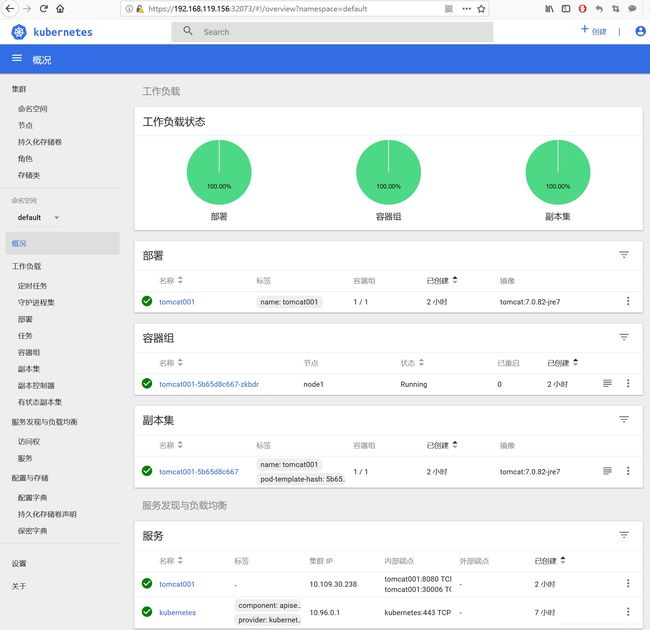
Task: Click the 部署 100% pie chart
Action: tap(219, 172)
